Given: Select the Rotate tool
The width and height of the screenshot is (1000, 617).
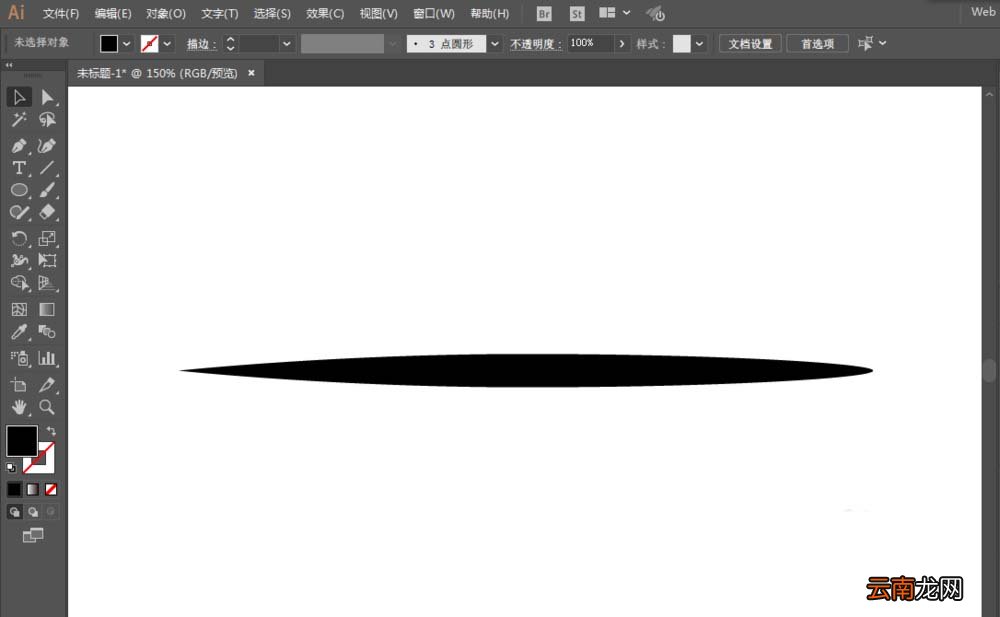Looking at the screenshot, I should point(19,239).
